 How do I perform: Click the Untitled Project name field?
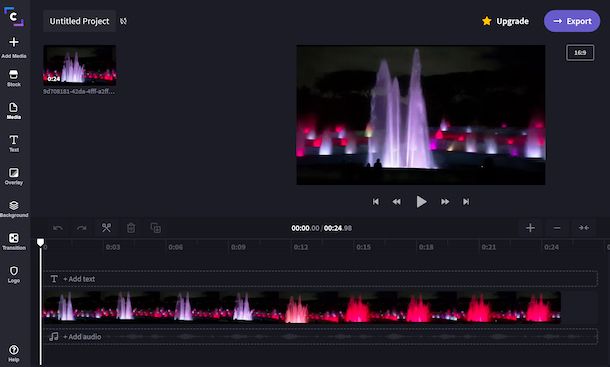[79, 21]
